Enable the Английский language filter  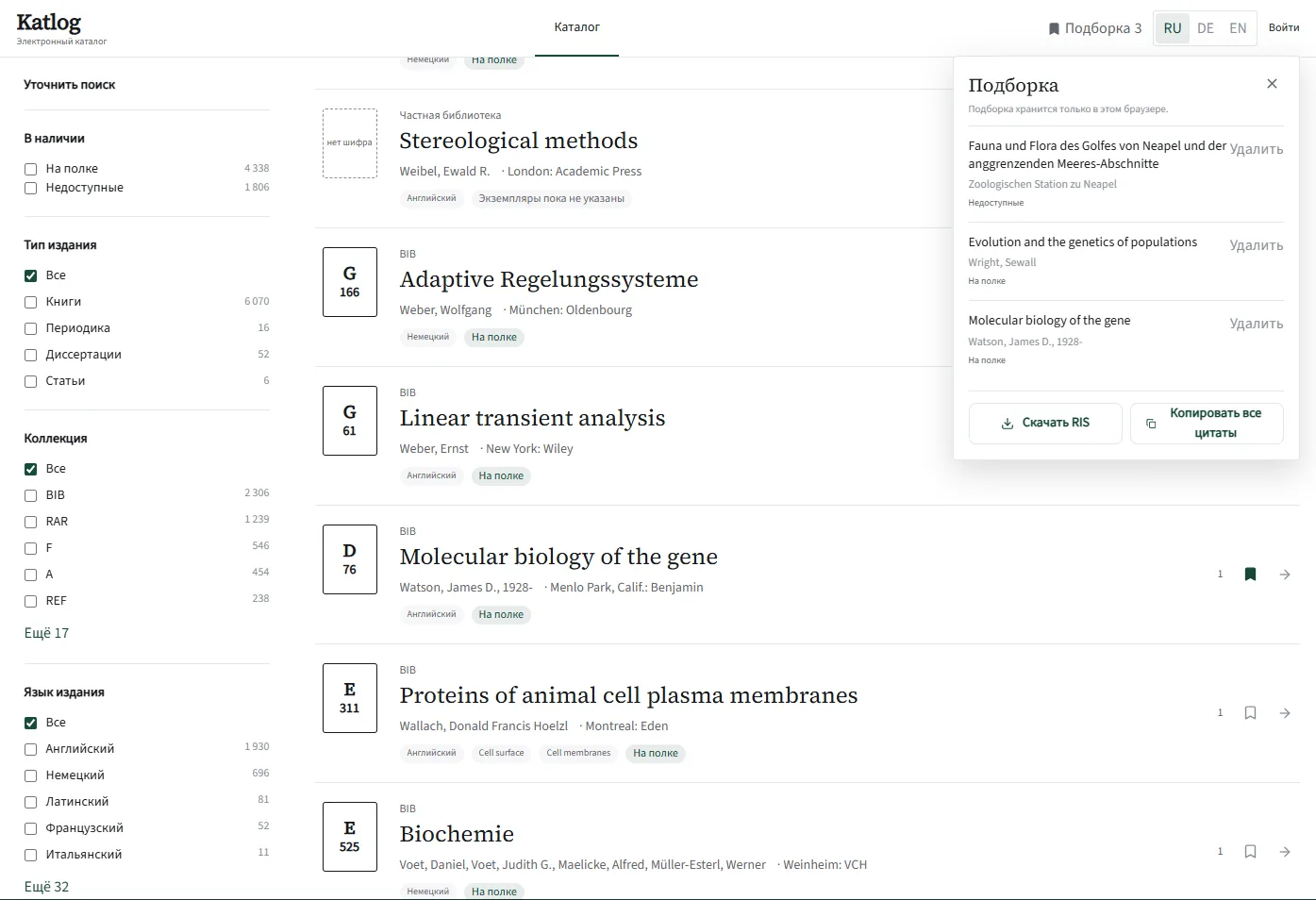30,749
